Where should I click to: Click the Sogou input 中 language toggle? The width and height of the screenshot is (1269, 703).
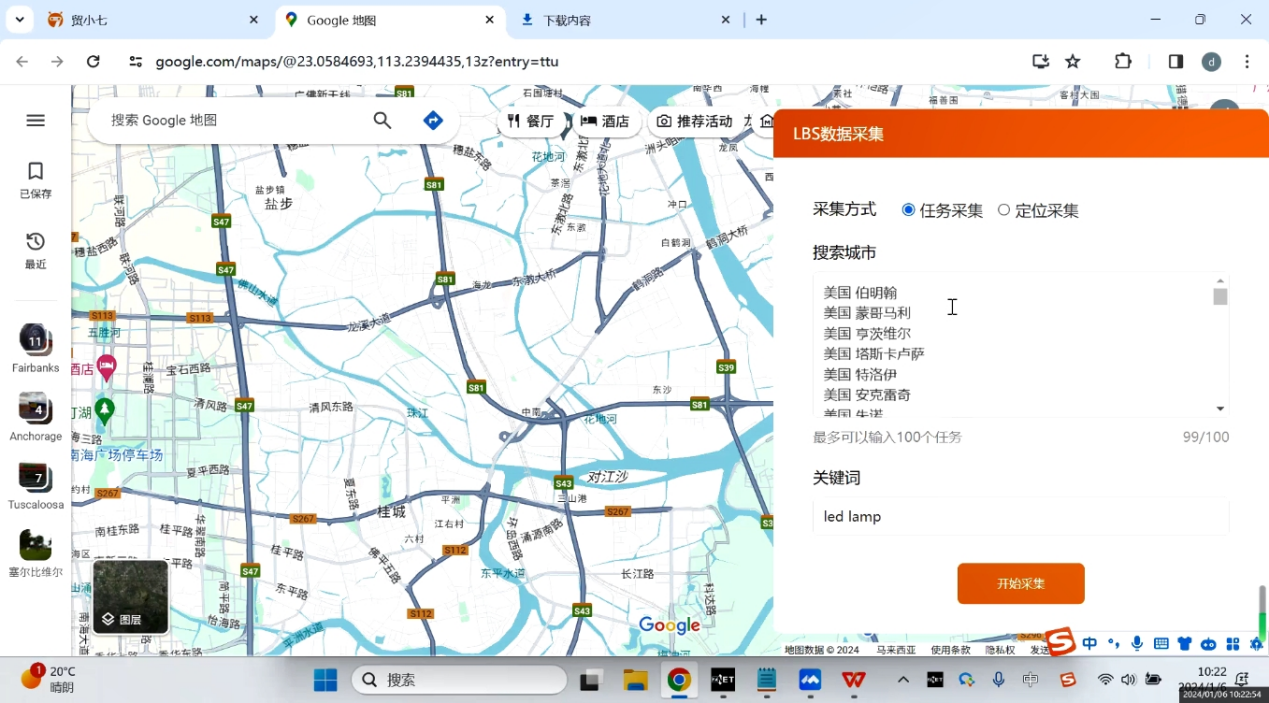(1089, 644)
